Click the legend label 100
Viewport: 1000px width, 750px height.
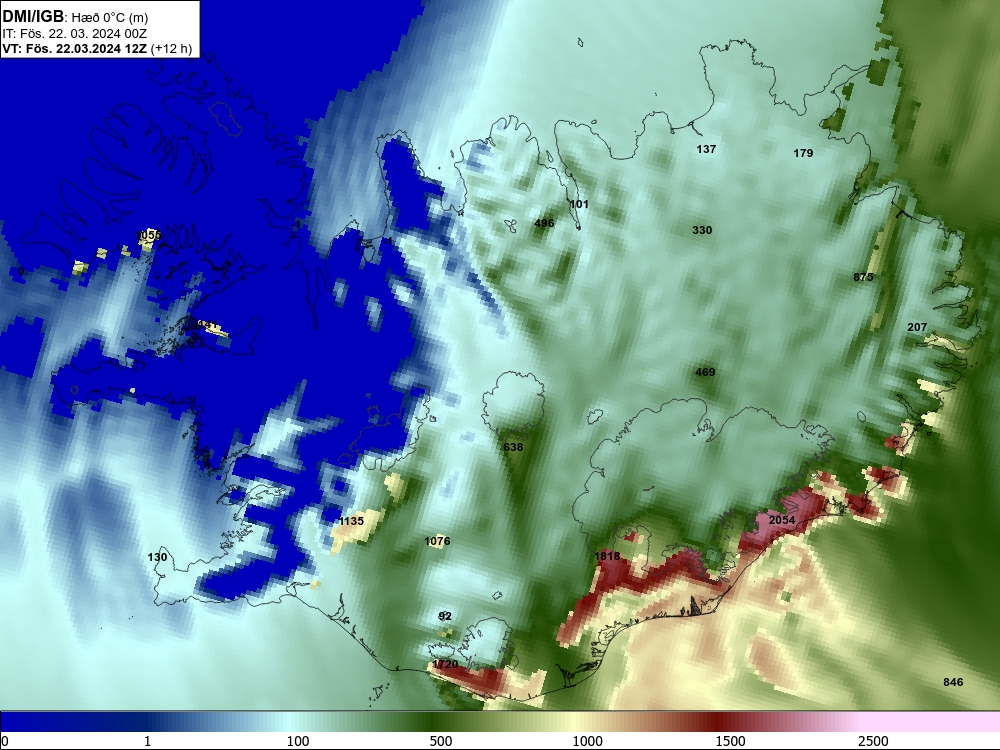tap(298, 741)
